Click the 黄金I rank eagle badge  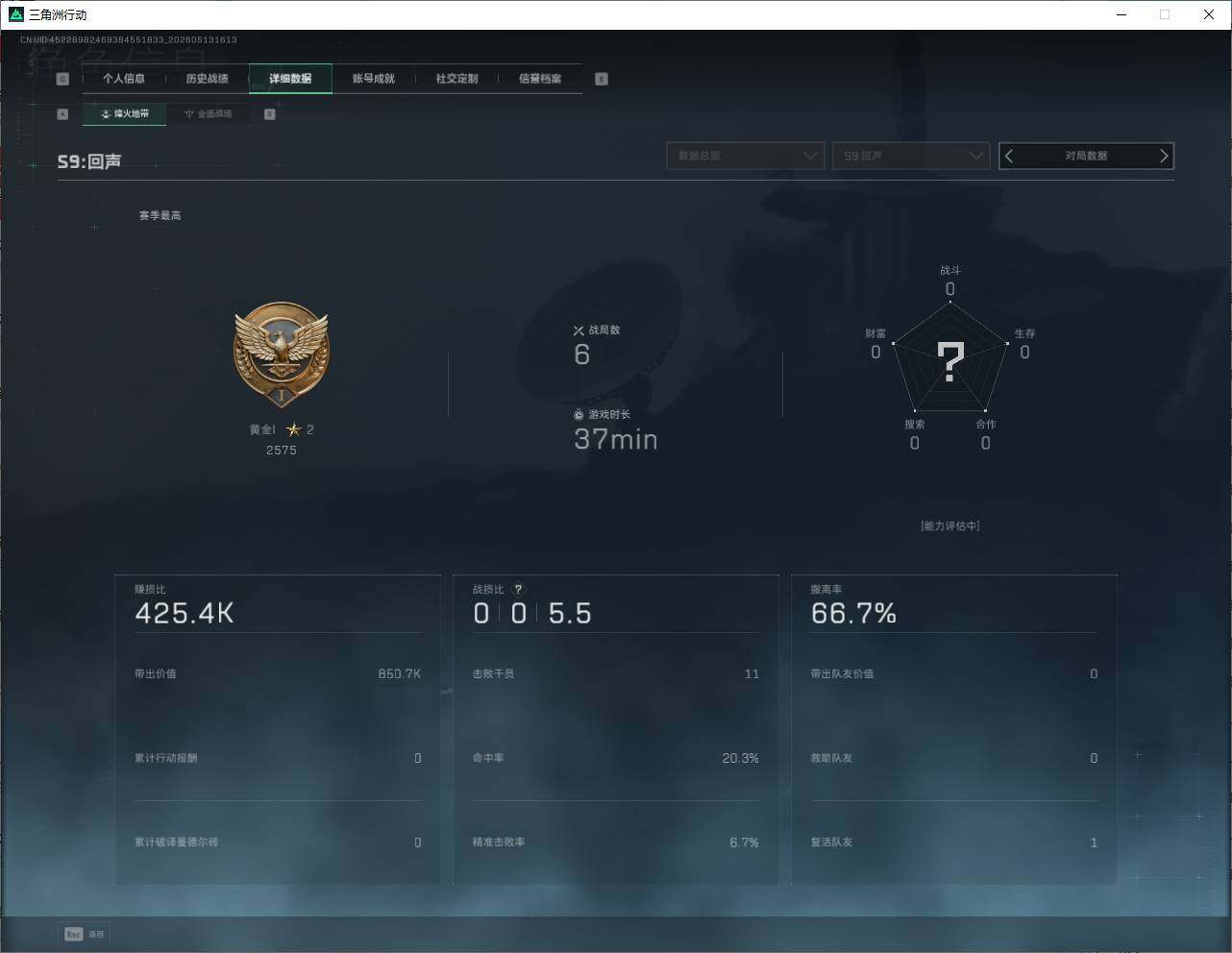pos(282,355)
